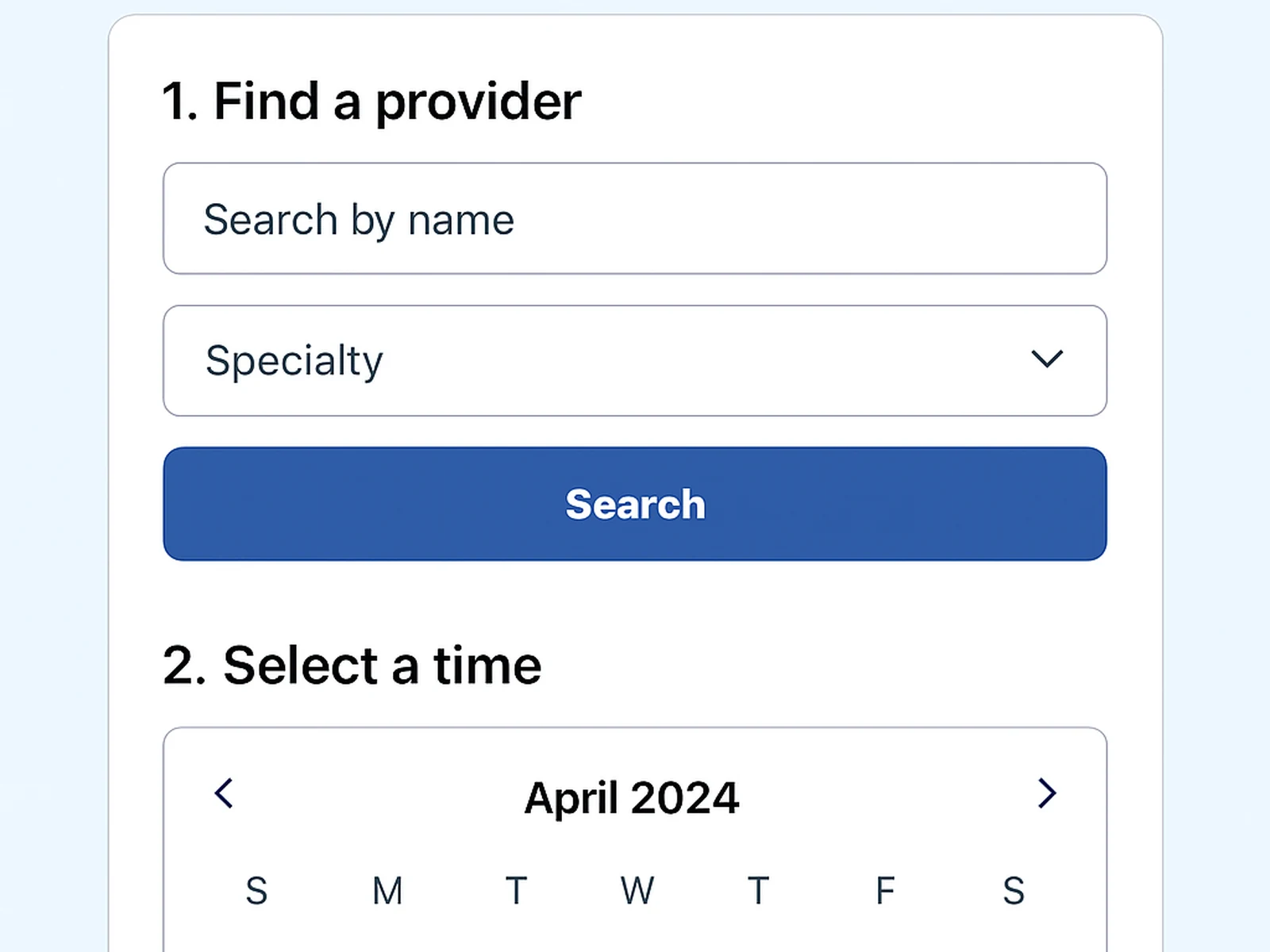Click the "Search by name" placeholder text
Viewport: 1270px width, 952px height.
click(359, 220)
